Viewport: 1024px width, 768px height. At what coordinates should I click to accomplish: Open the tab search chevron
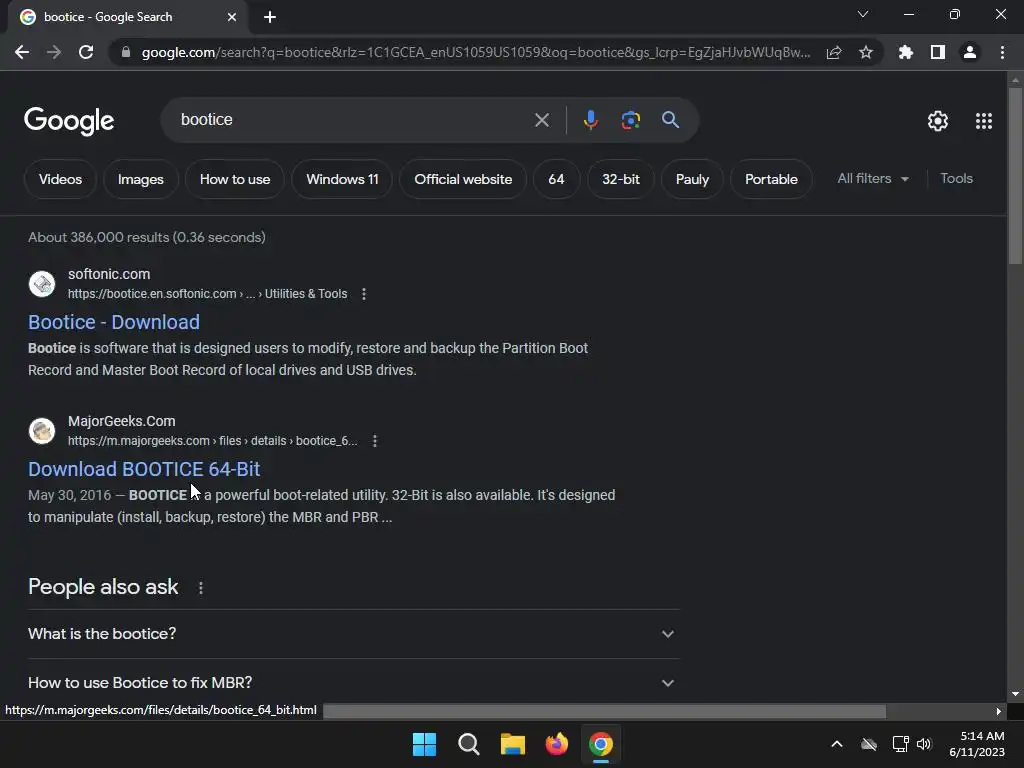coord(863,14)
